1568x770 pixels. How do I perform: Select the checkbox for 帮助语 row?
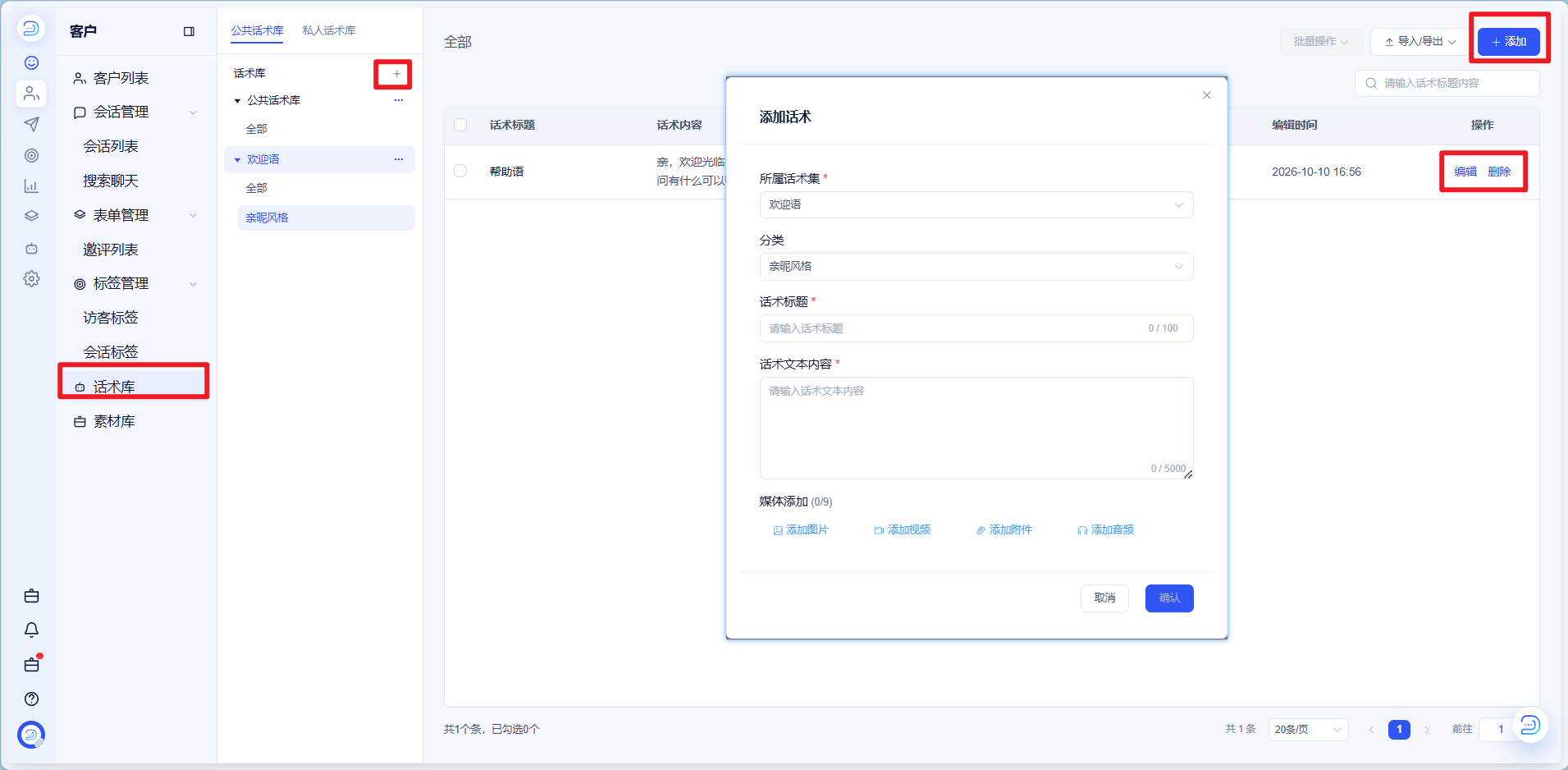460,171
